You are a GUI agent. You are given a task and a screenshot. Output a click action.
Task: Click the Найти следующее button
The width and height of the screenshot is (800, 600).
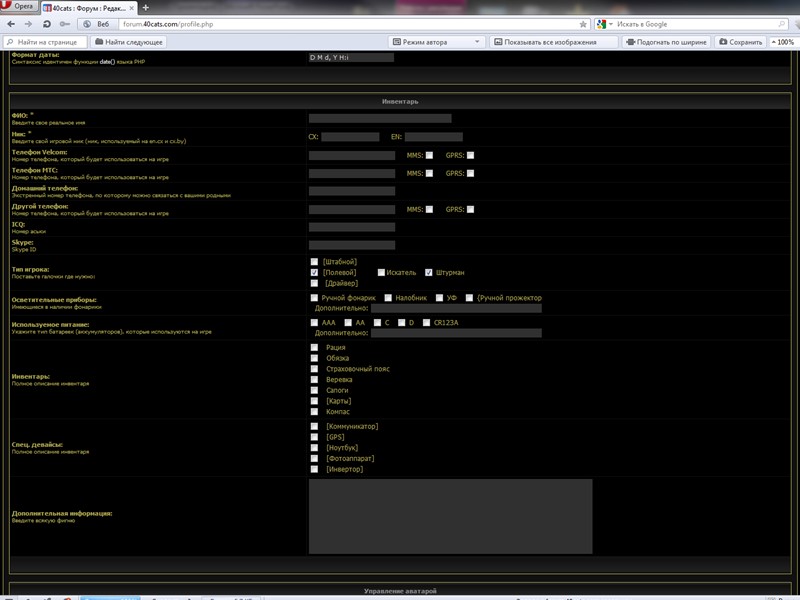(x=129, y=42)
